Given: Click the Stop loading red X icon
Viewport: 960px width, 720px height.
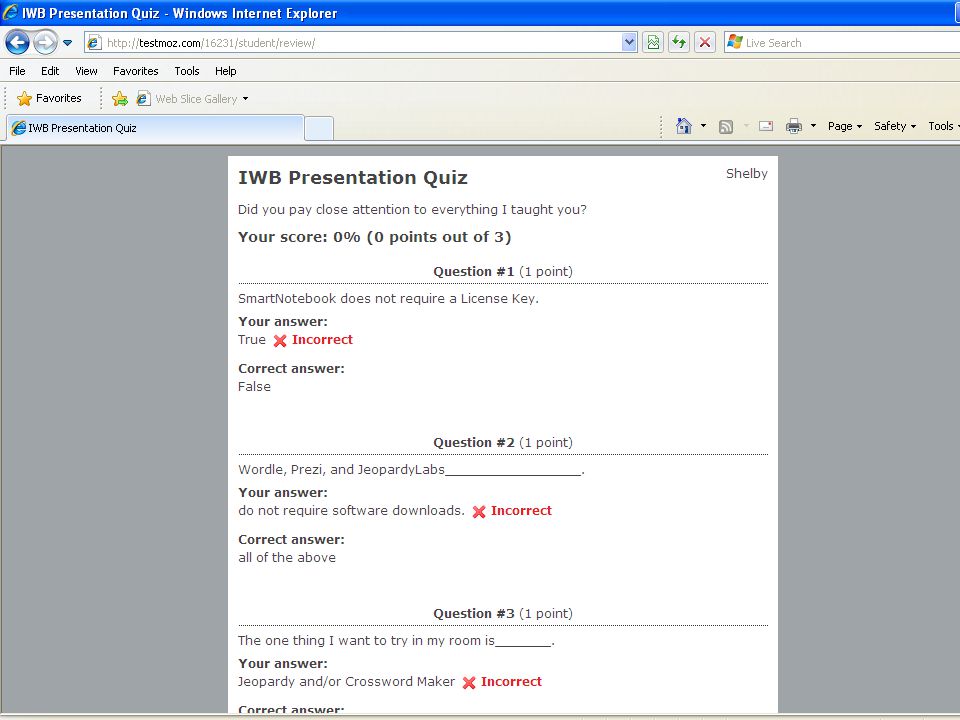Looking at the screenshot, I should [705, 43].
